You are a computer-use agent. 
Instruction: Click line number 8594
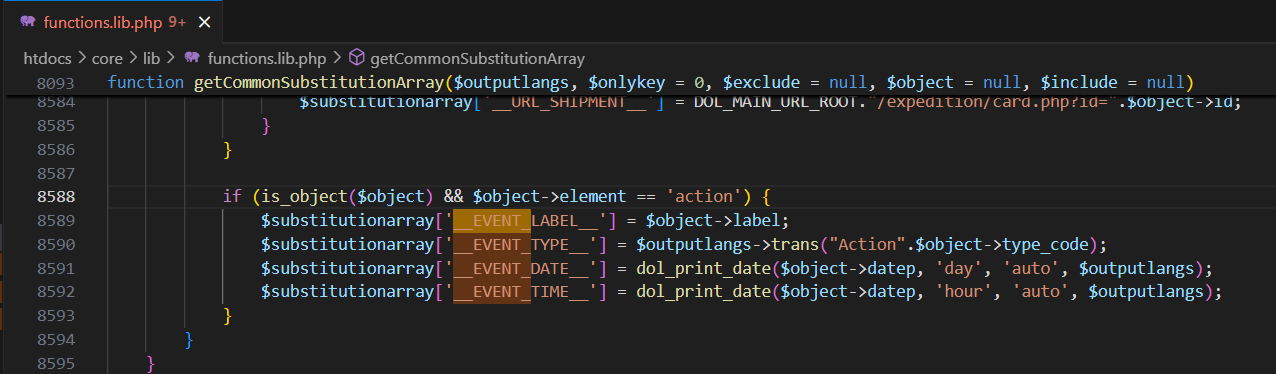pos(57,340)
